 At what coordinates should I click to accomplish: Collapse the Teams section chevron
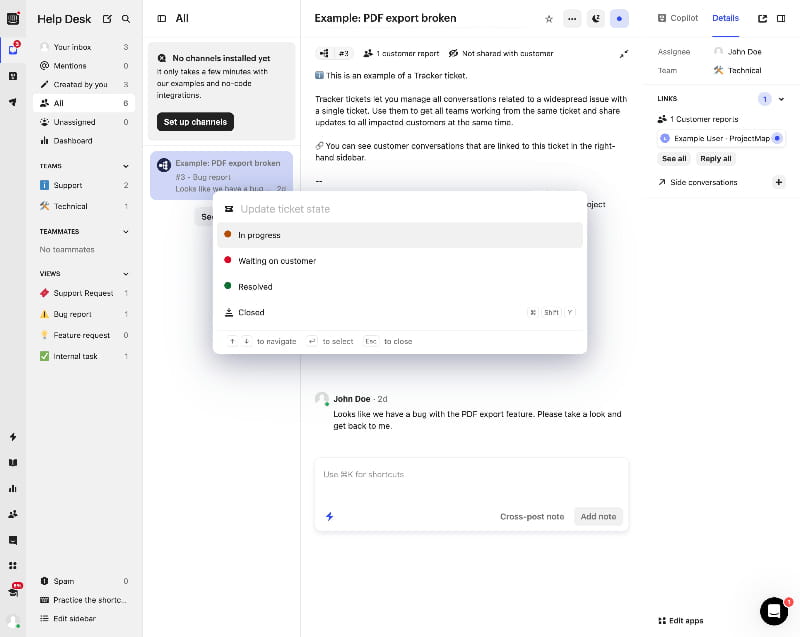point(126,166)
